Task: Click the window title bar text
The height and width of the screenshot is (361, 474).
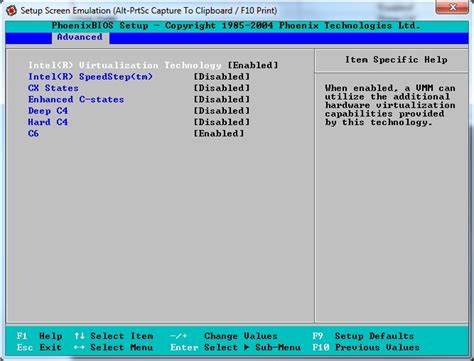Action: pyautogui.click(x=149, y=10)
